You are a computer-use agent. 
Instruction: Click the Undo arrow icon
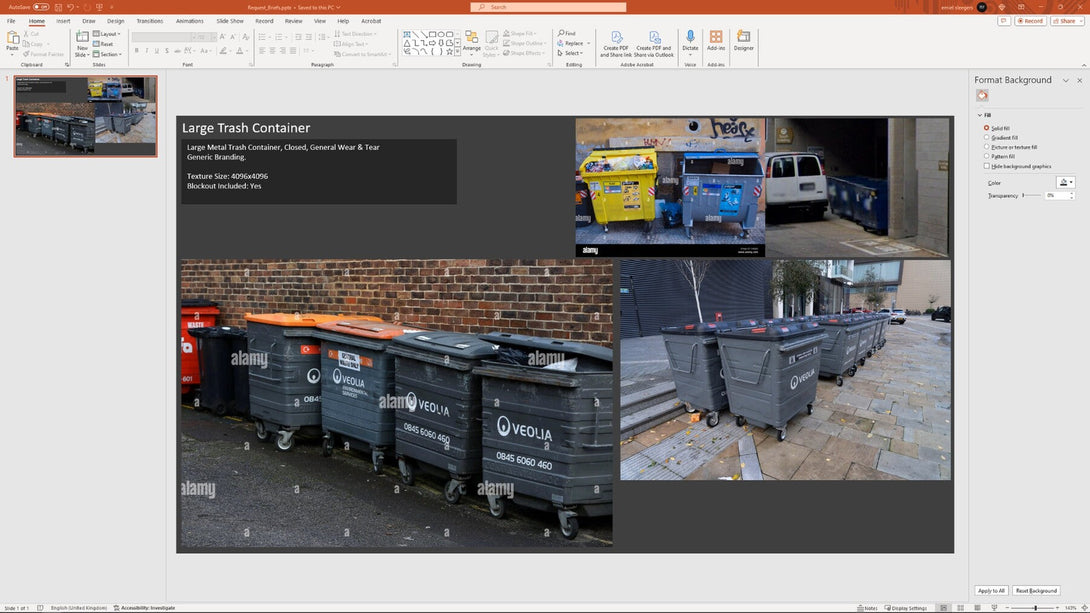[x=70, y=7]
